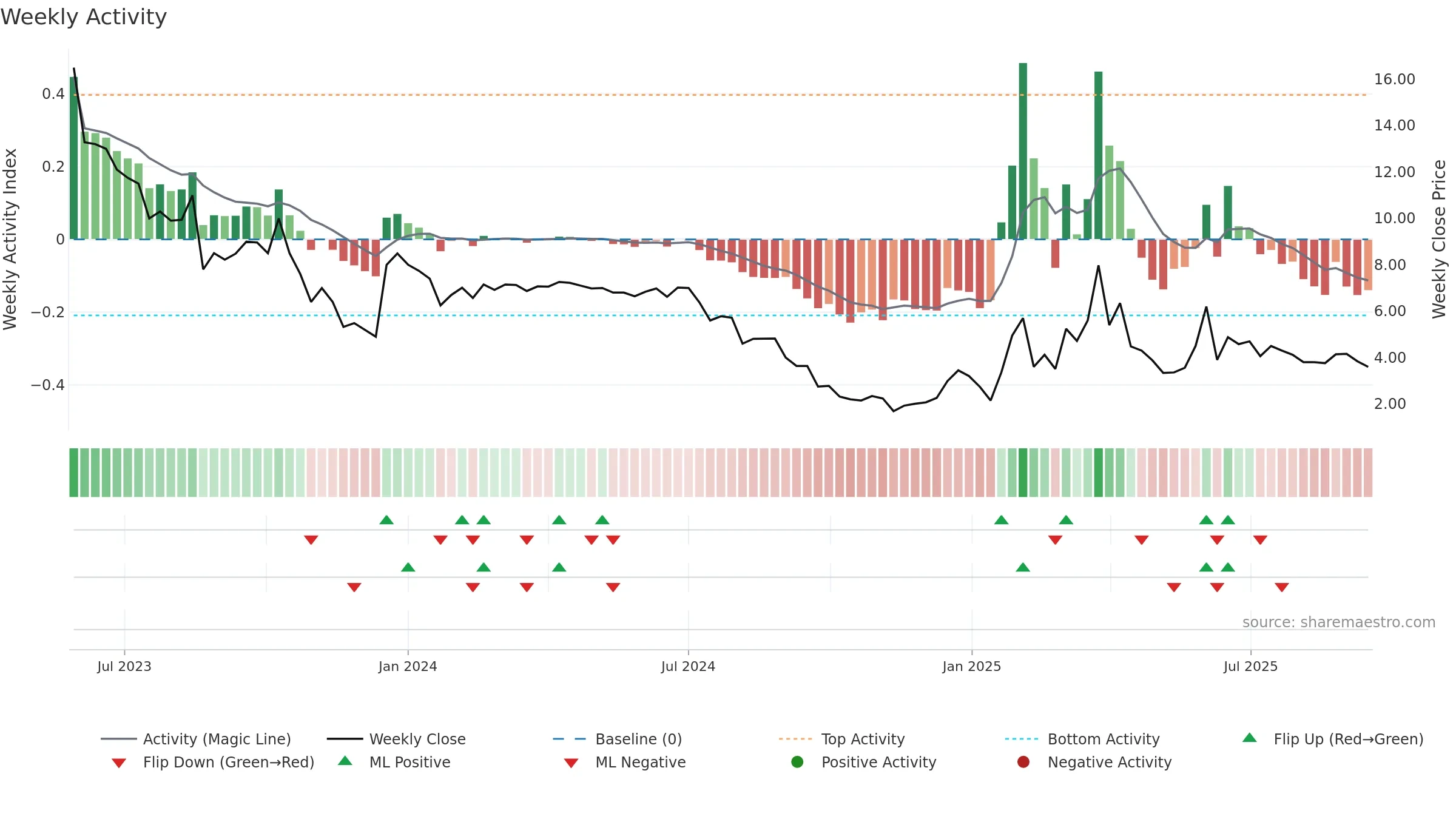Click the Weekly Close Price axis title

(x=1439, y=239)
